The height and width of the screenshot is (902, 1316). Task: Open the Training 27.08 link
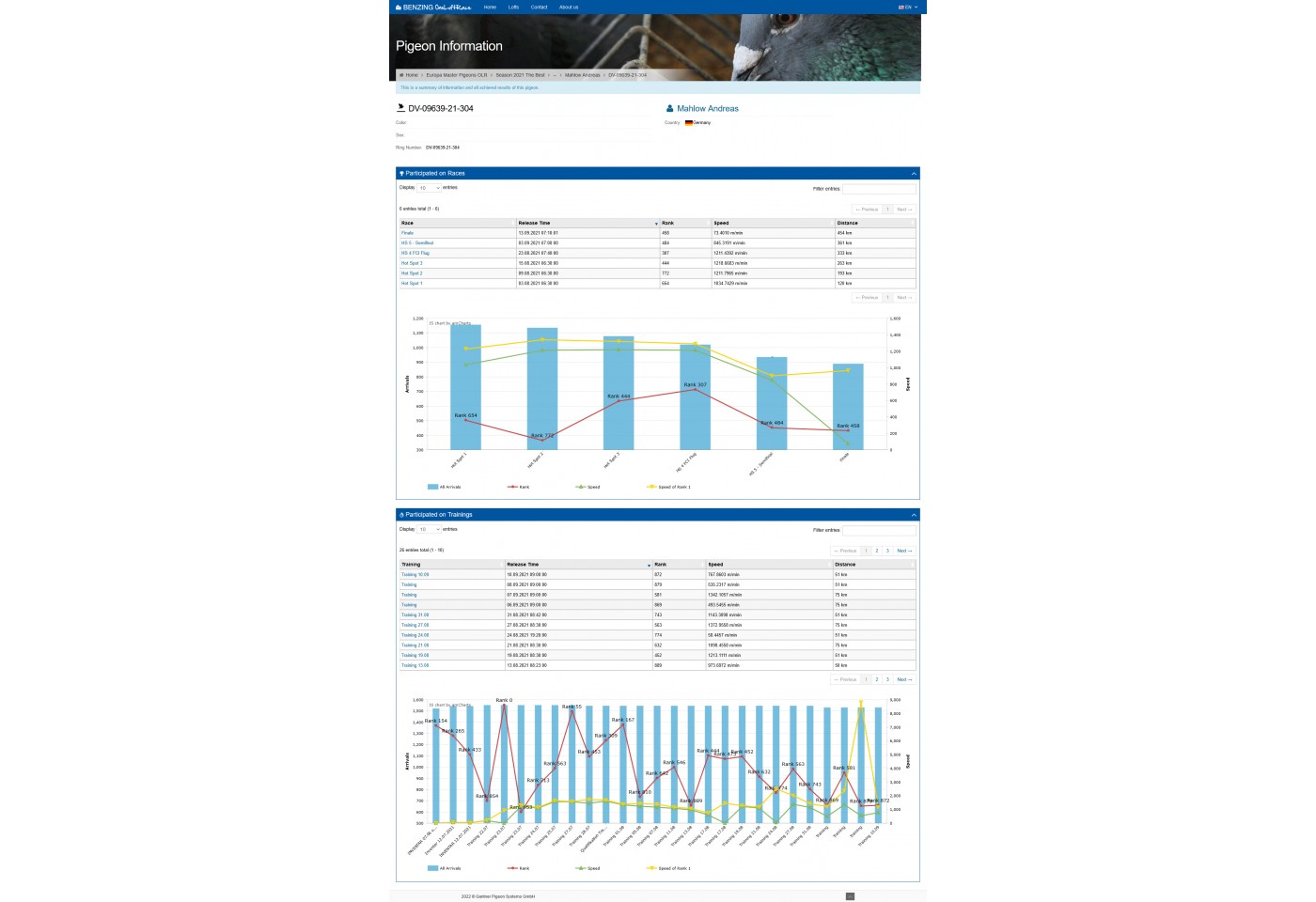pyautogui.click(x=415, y=625)
